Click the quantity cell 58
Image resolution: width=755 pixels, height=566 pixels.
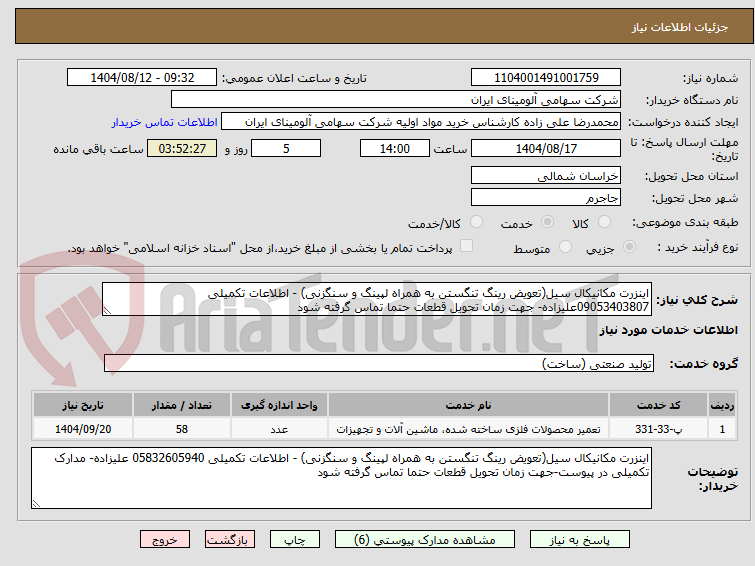[x=182, y=429]
